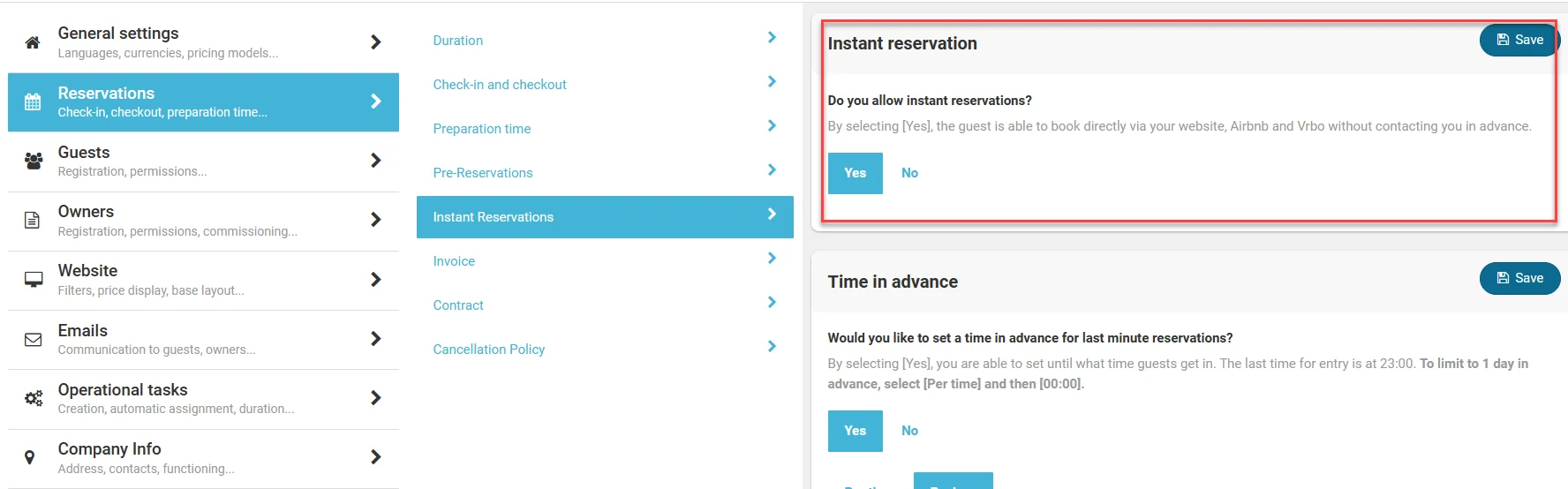This screenshot has height=489, width=1568.
Task: Expand the Cancellation Policy chevron arrow
Action: tap(772, 347)
